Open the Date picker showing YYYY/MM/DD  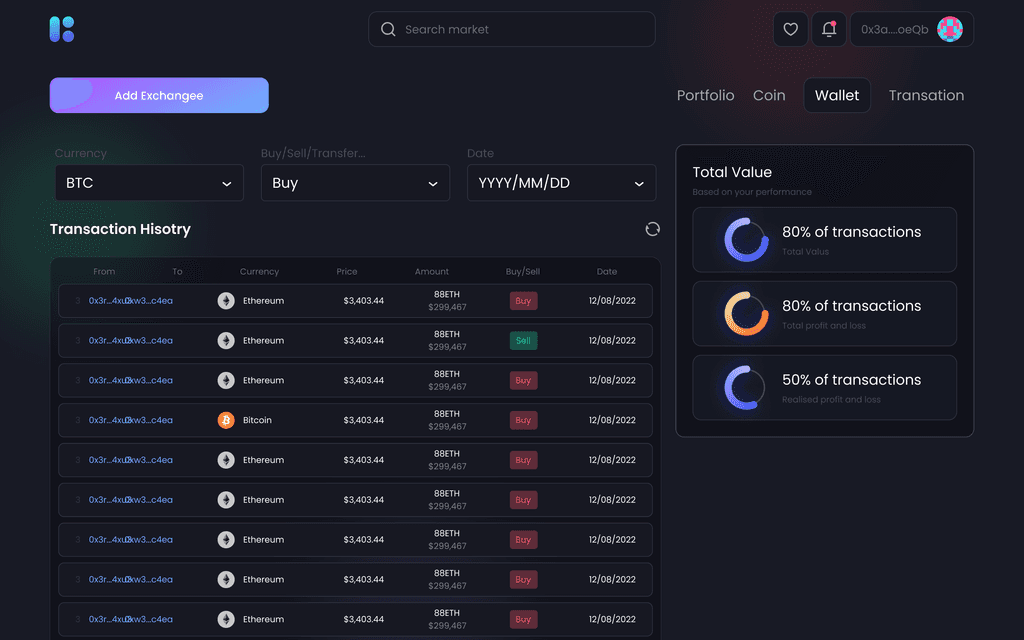coord(561,183)
